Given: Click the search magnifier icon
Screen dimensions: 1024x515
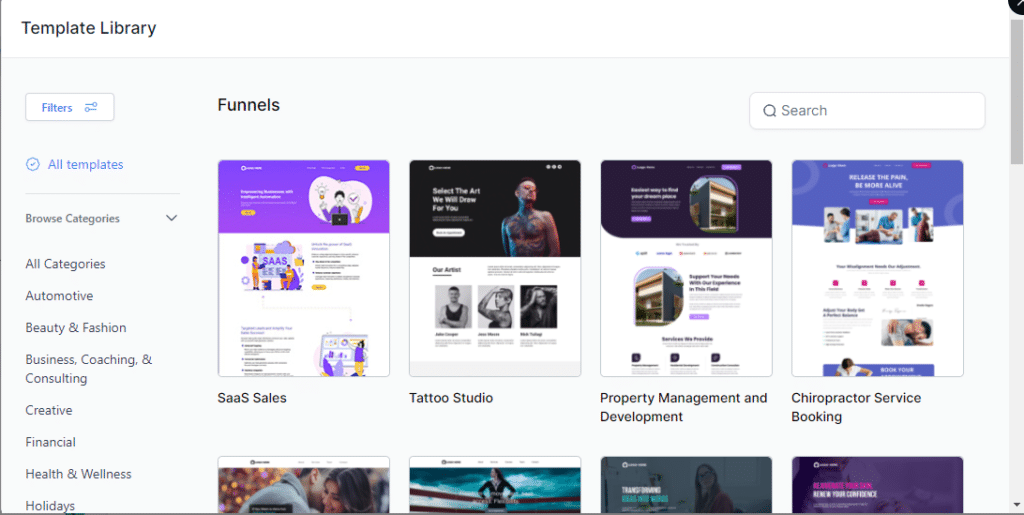Looking at the screenshot, I should [x=769, y=111].
